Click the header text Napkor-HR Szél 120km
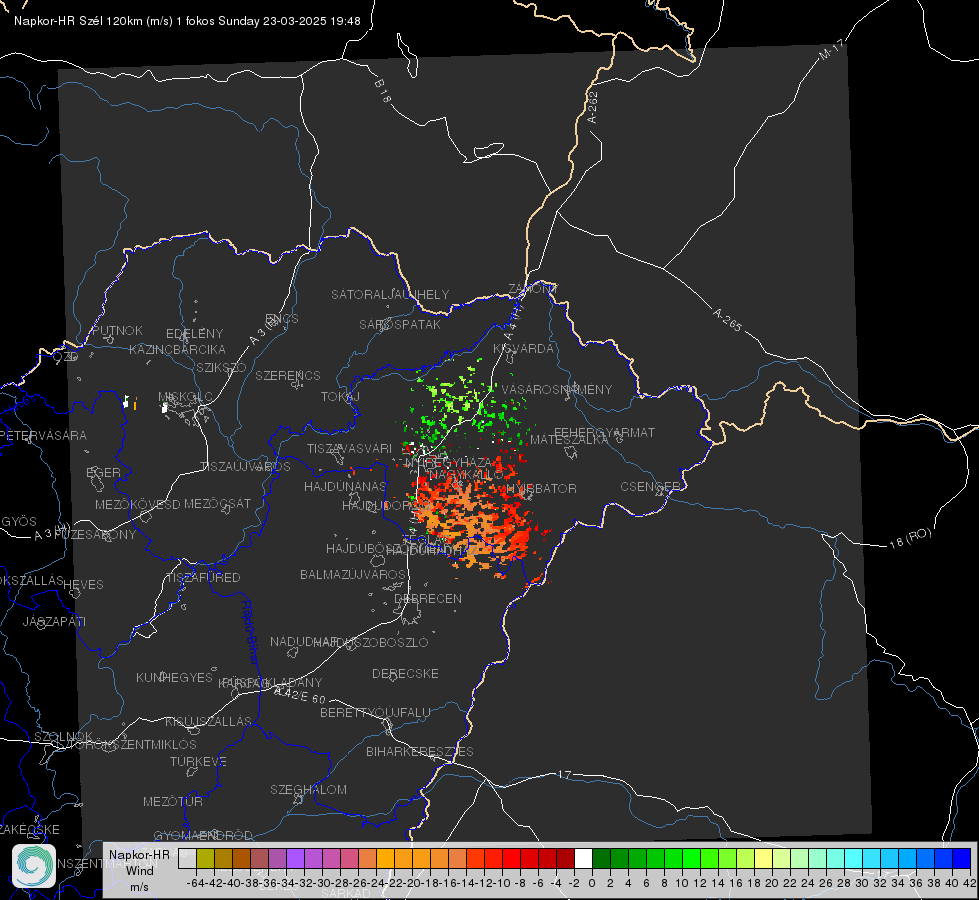Screen dimensions: 979x900 click(79, 21)
